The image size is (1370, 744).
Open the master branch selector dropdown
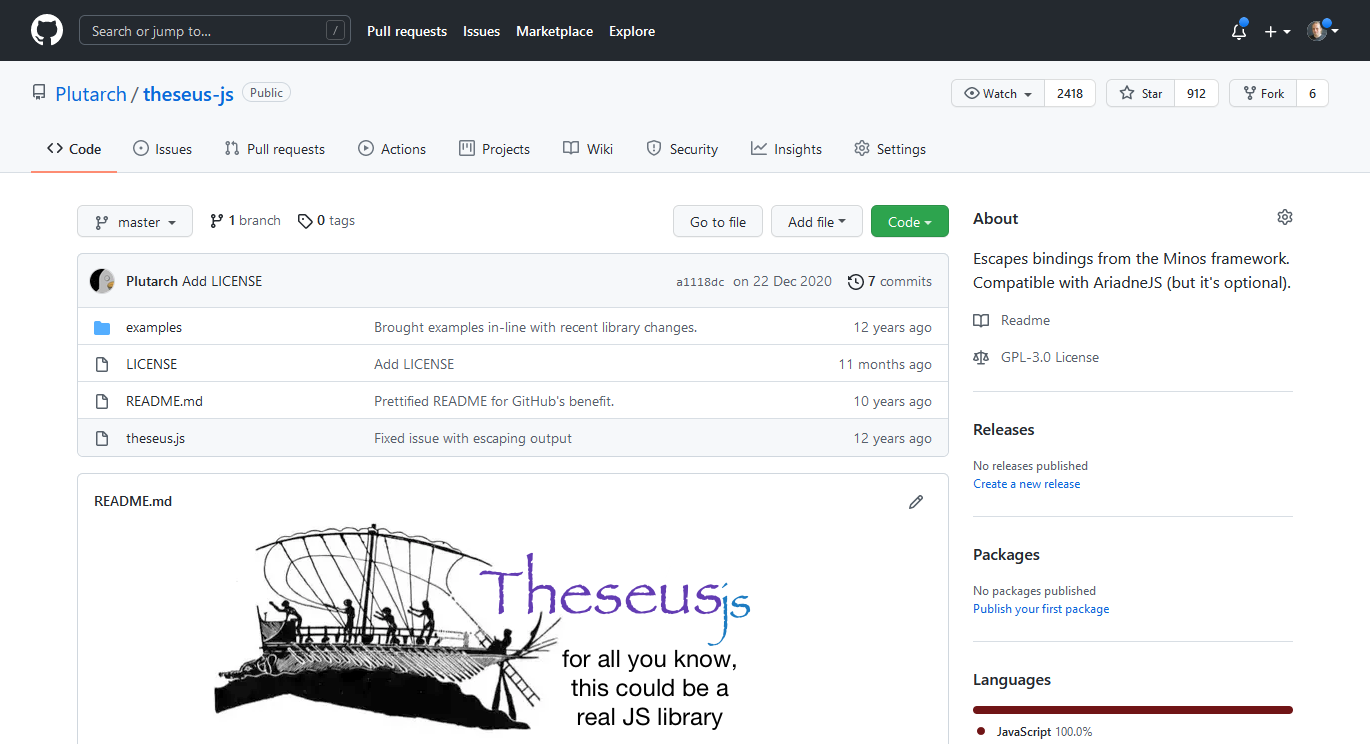coord(135,222)
